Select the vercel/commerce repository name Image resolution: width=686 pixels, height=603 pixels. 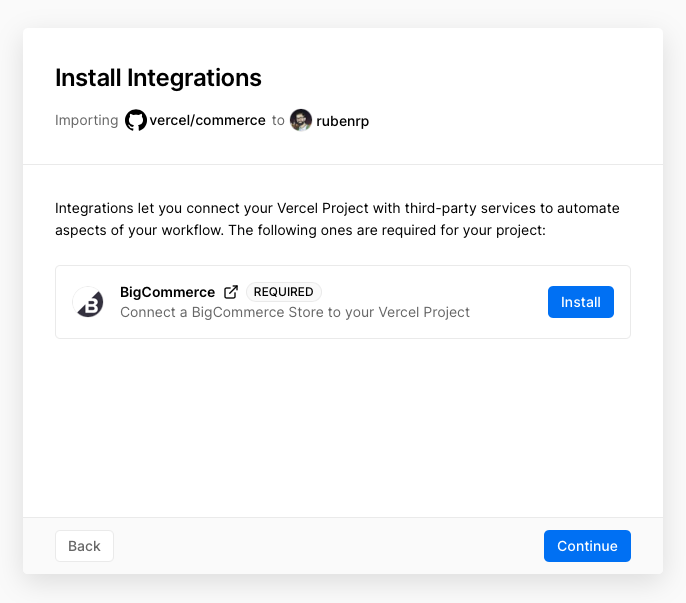[x=207, y=120]
